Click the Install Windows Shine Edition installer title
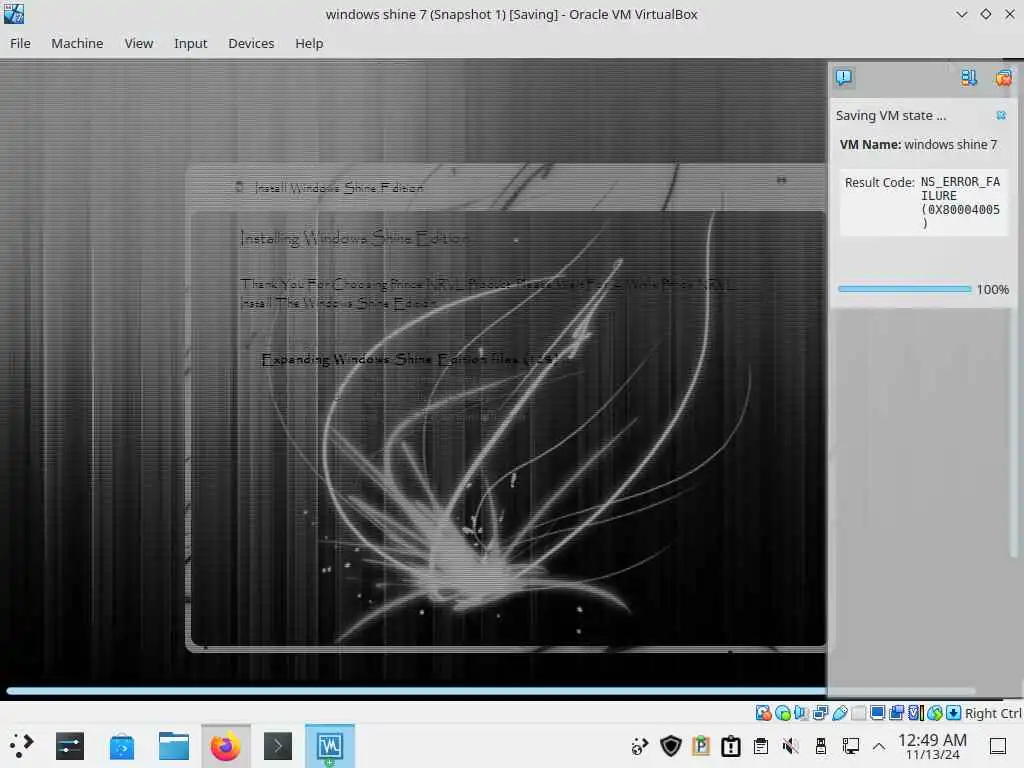The width and height of the screenshot is (1024, 768). click(x=338, y=188)
